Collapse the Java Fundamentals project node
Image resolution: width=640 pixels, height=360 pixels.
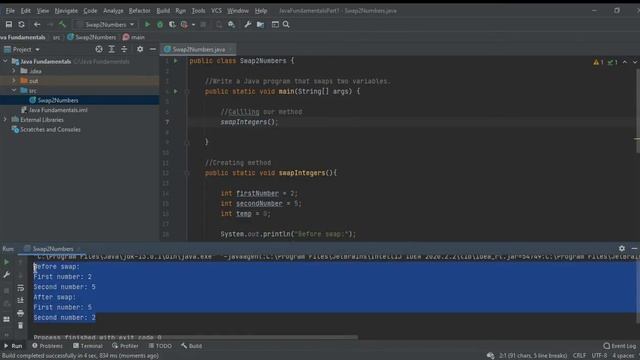click(x=5, y=61)
